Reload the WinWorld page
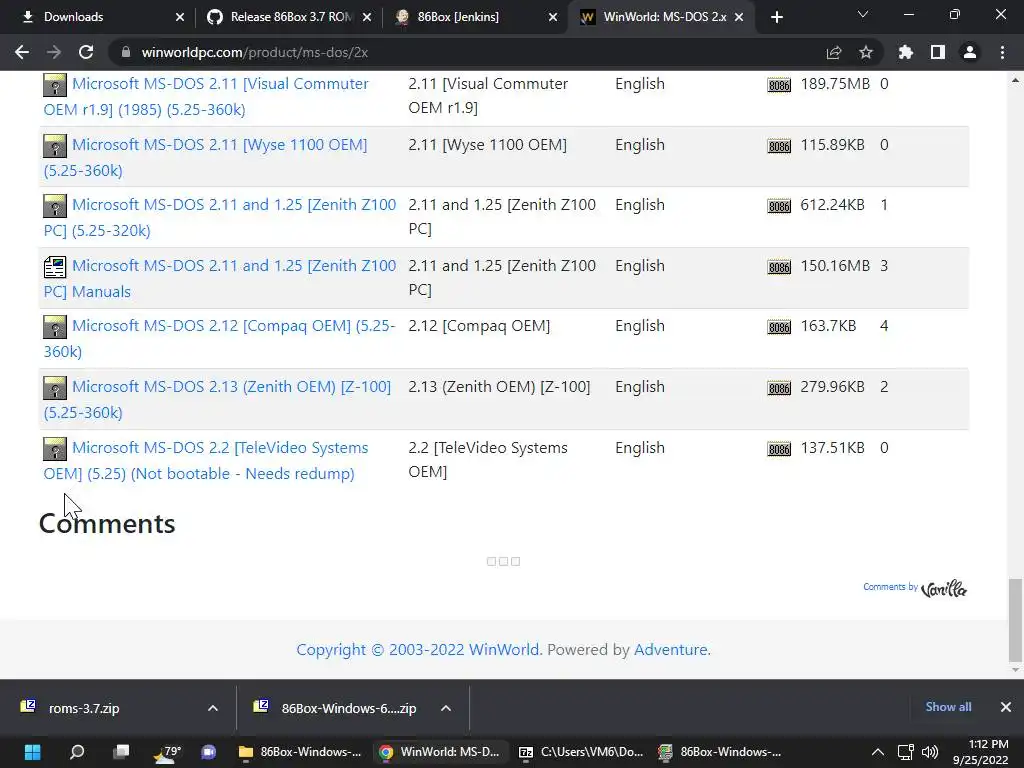The height and width of the screenshot is (768, 1024). (86, 52)
